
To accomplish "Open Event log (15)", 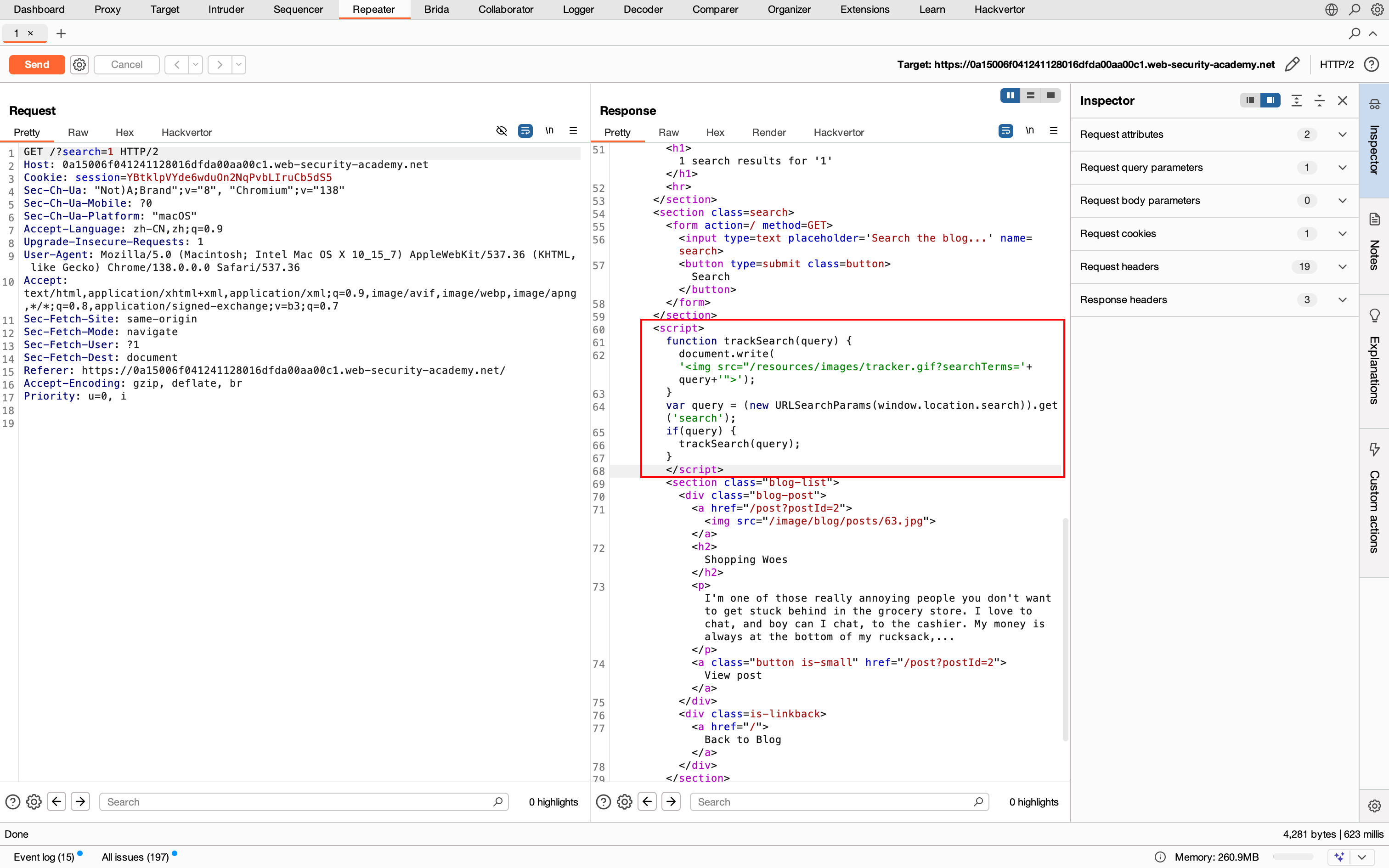I will point(45,857).
